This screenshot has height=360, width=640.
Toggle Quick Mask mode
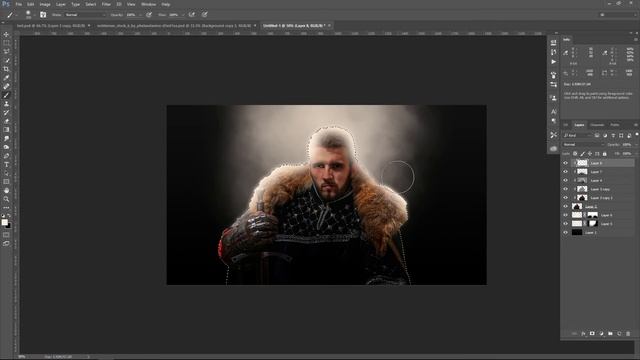[x=6, y=235]
